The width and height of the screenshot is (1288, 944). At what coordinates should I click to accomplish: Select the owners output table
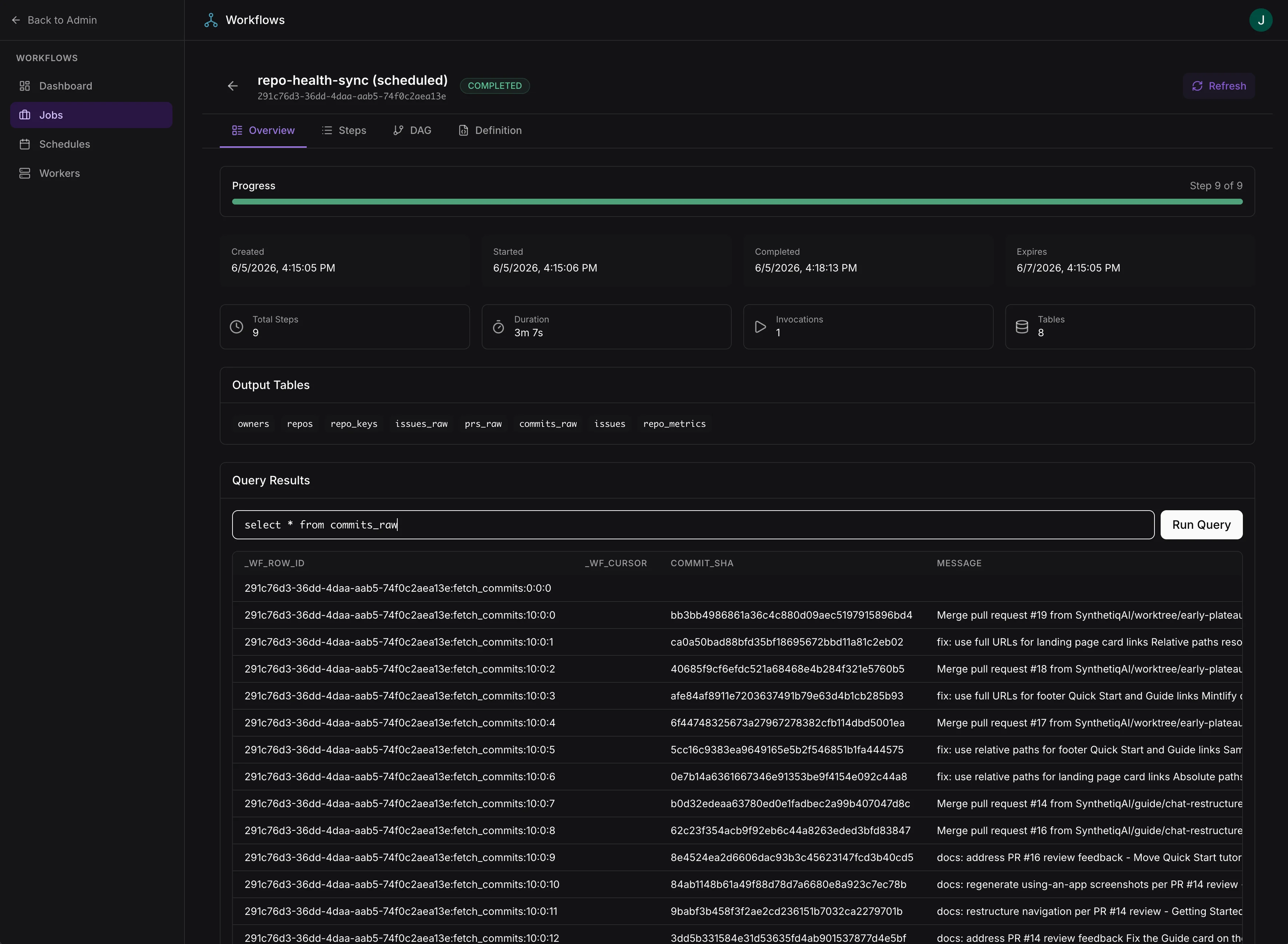pyautogui.click(x=253, y=424)
